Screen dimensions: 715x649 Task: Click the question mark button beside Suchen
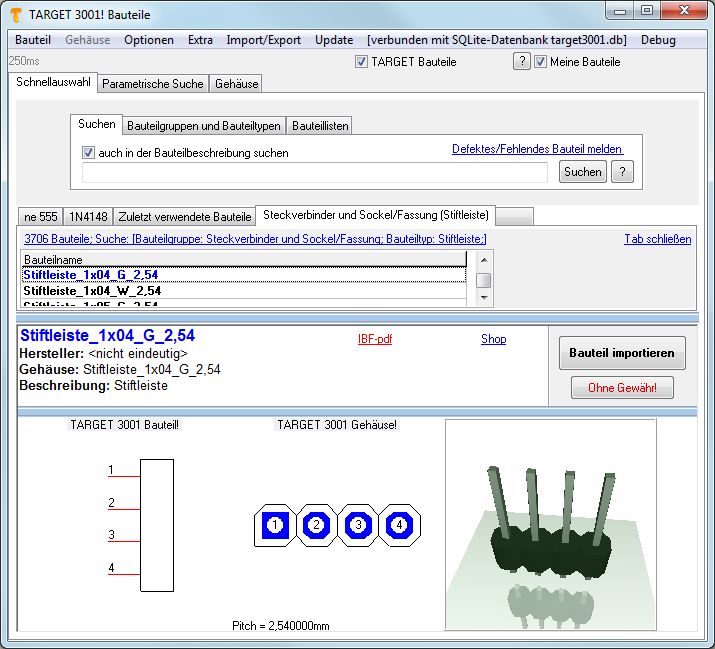click(622, 172)
